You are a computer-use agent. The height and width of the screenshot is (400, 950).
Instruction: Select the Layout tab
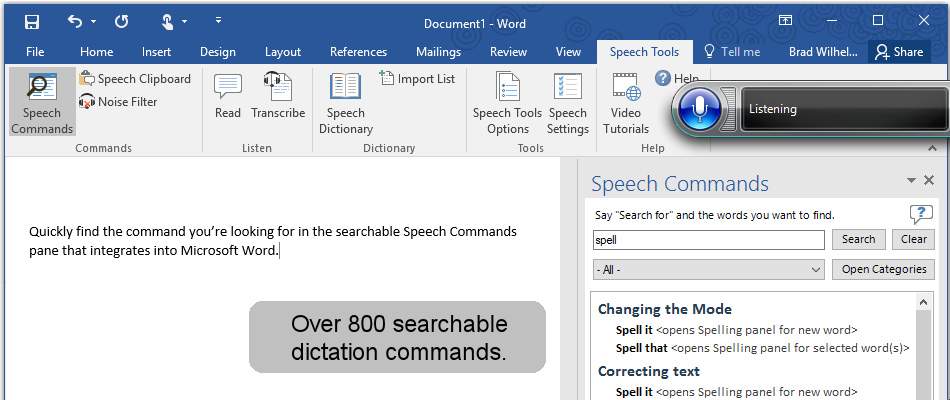pyautogui.click(x=283, y=52)
